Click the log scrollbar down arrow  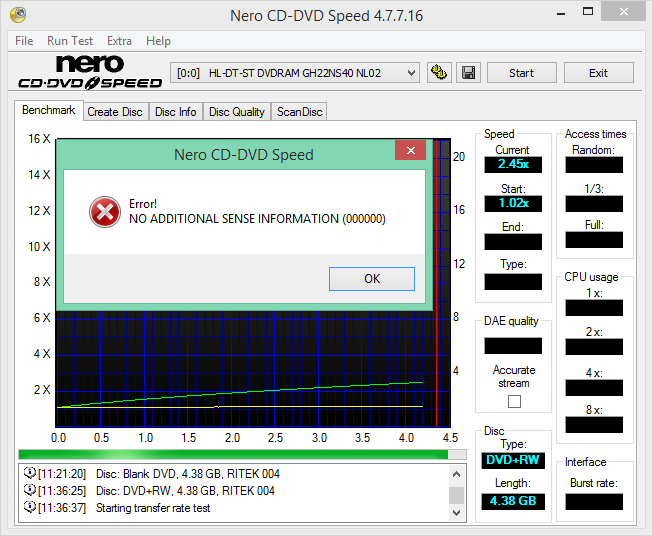tap(456, 513)
